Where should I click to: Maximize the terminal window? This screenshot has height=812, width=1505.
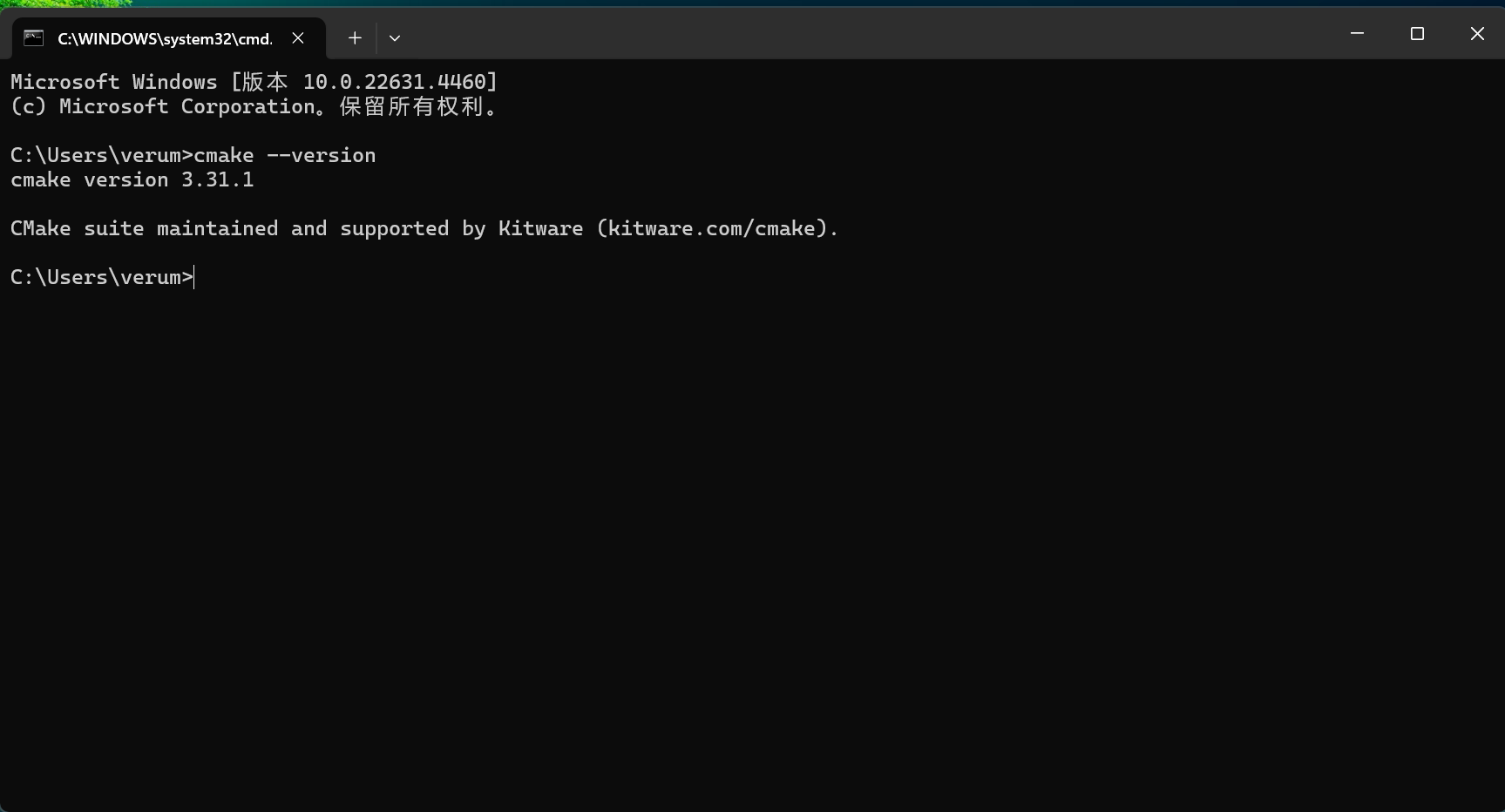click(x=1417, y=33)
